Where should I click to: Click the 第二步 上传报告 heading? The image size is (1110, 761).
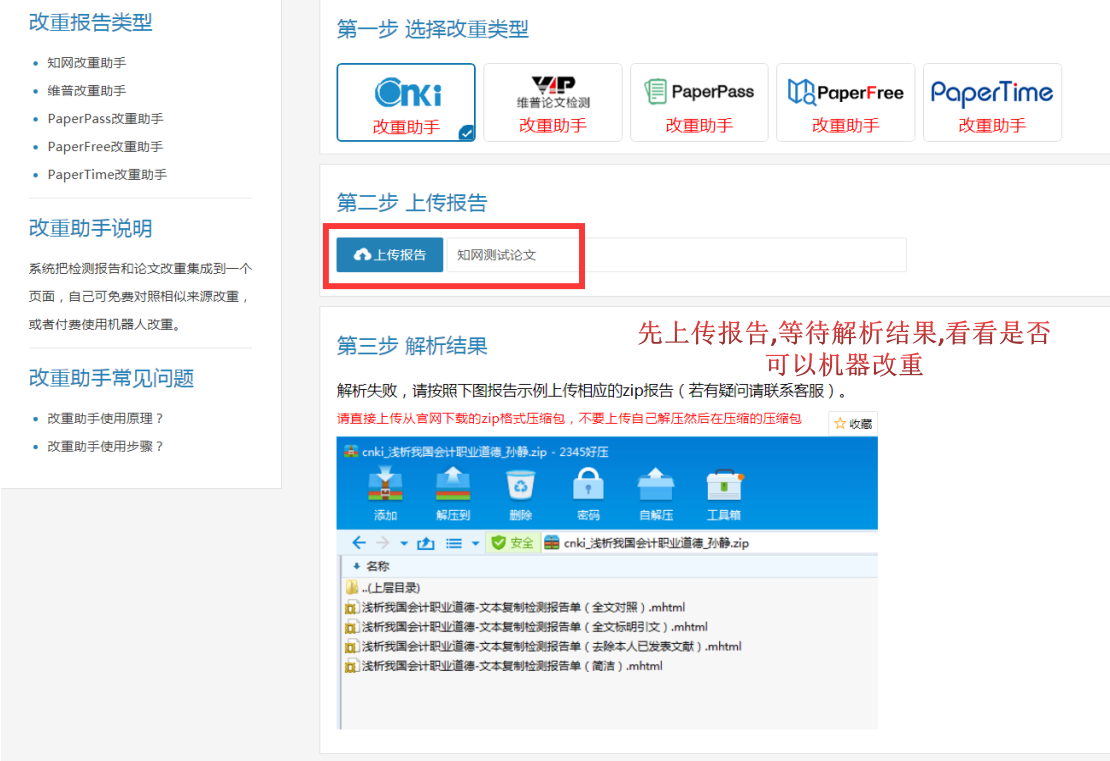pyautogui.click(x=412, y=202)
